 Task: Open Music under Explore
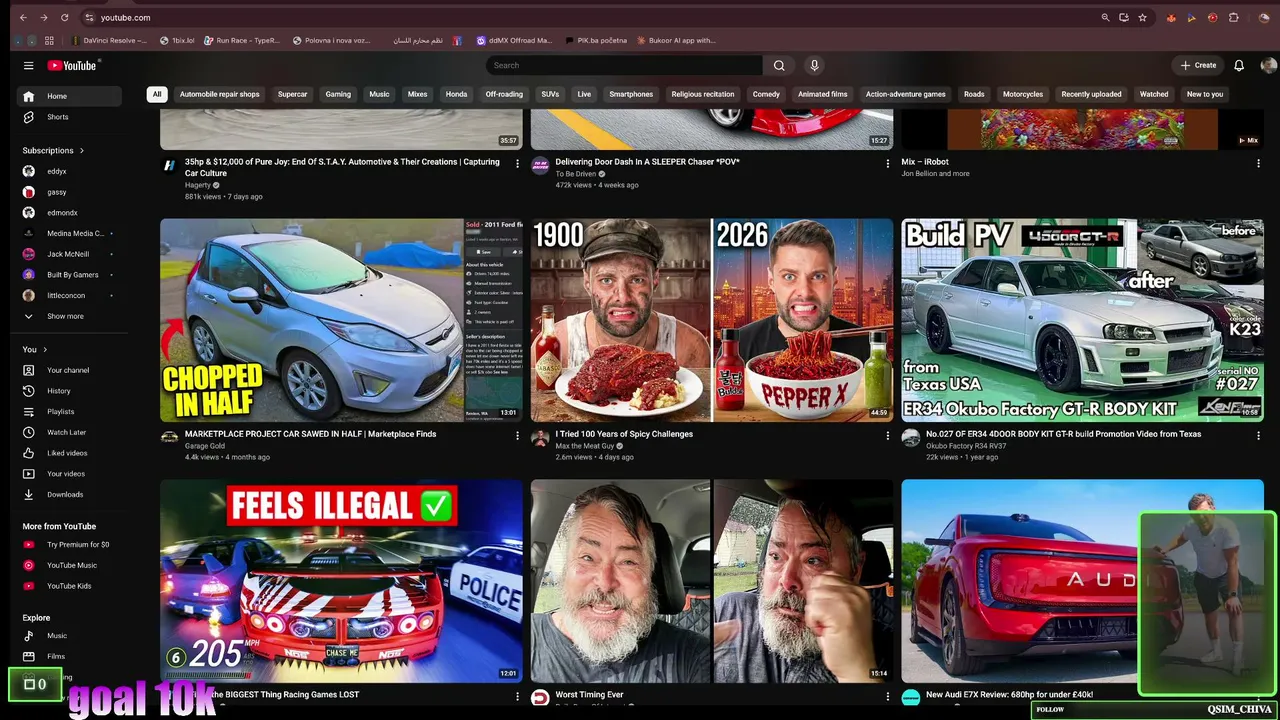click(x=69, y=636)
